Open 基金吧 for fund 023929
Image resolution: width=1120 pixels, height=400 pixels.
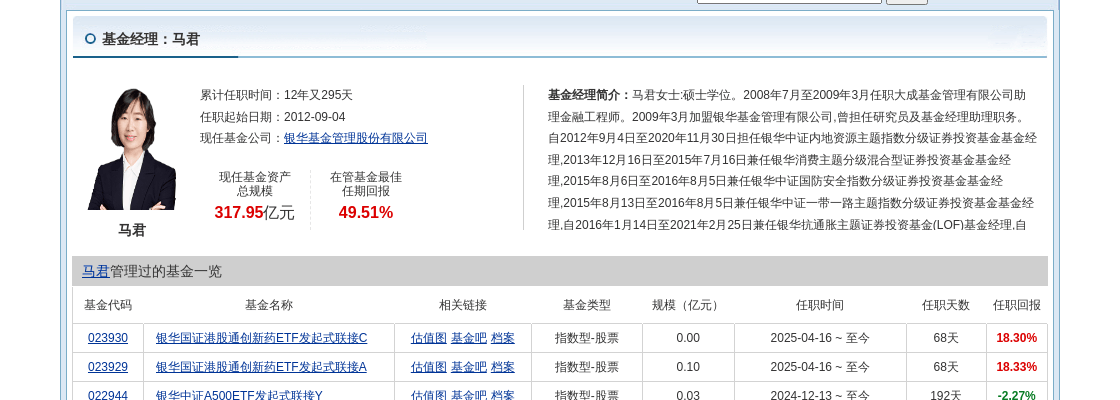click(x=469, y=367)
